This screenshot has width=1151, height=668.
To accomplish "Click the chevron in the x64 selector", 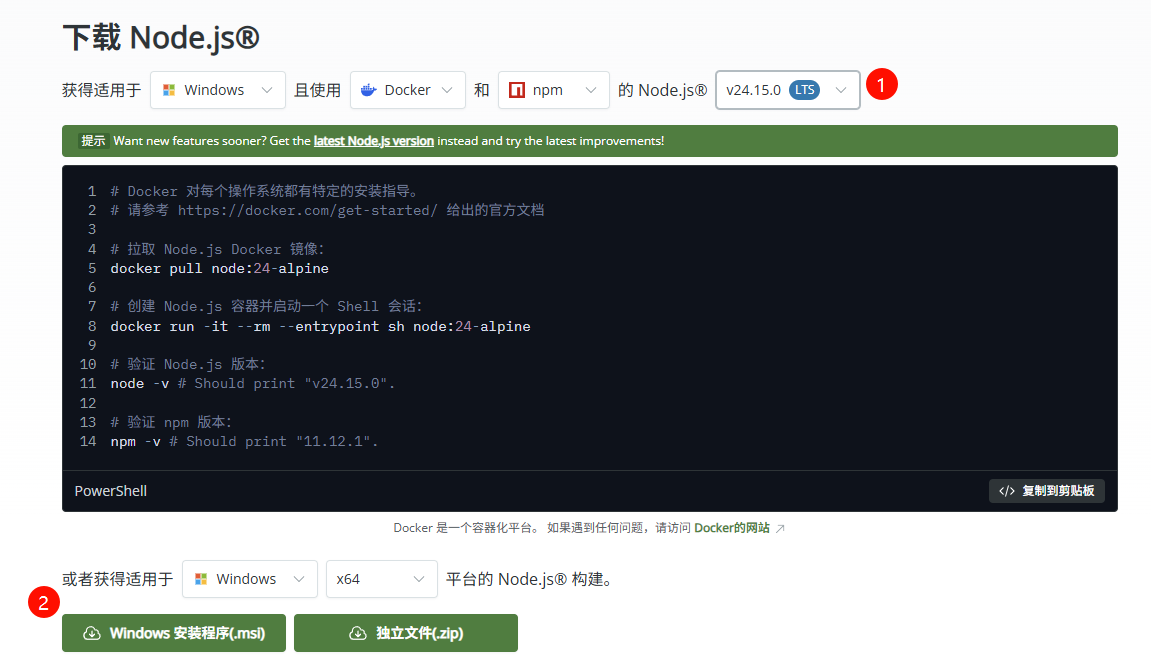I will pyautogui.click(x=419, y=579).
